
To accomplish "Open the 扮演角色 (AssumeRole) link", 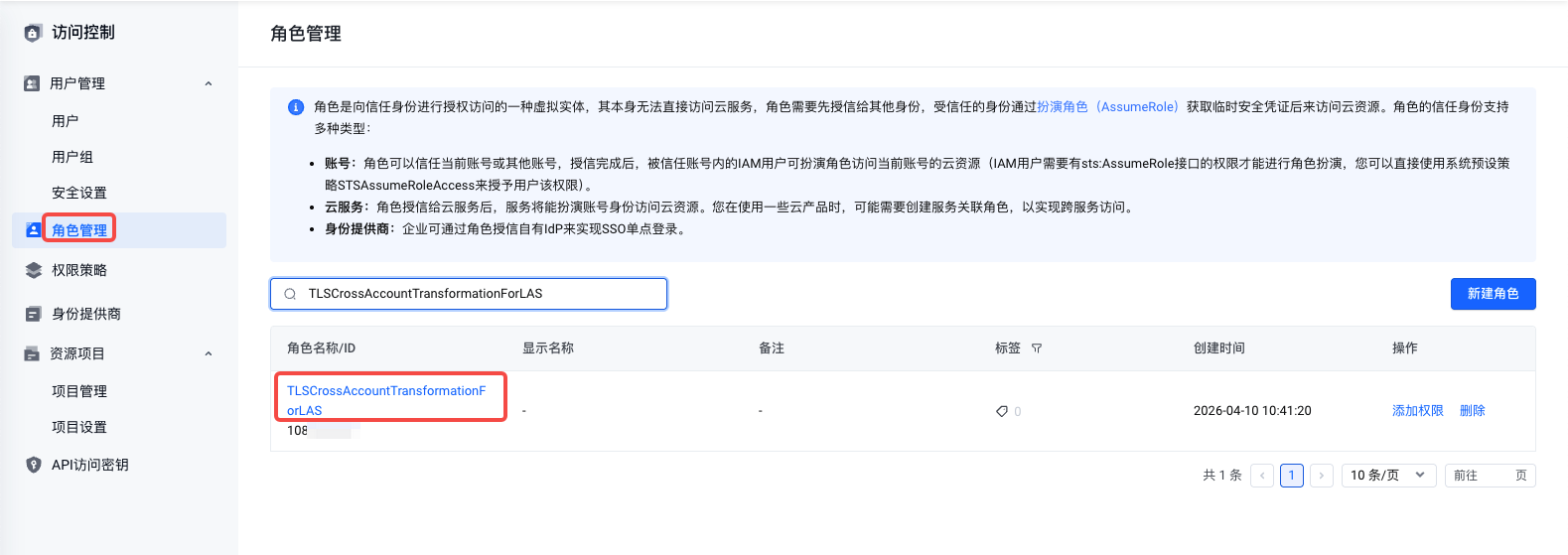I will click(x=1107, y=107).
